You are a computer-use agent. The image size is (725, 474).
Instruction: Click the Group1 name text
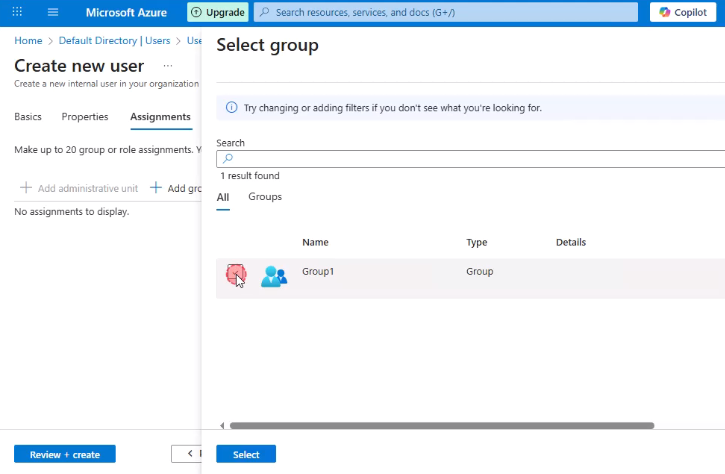[318, 271]
